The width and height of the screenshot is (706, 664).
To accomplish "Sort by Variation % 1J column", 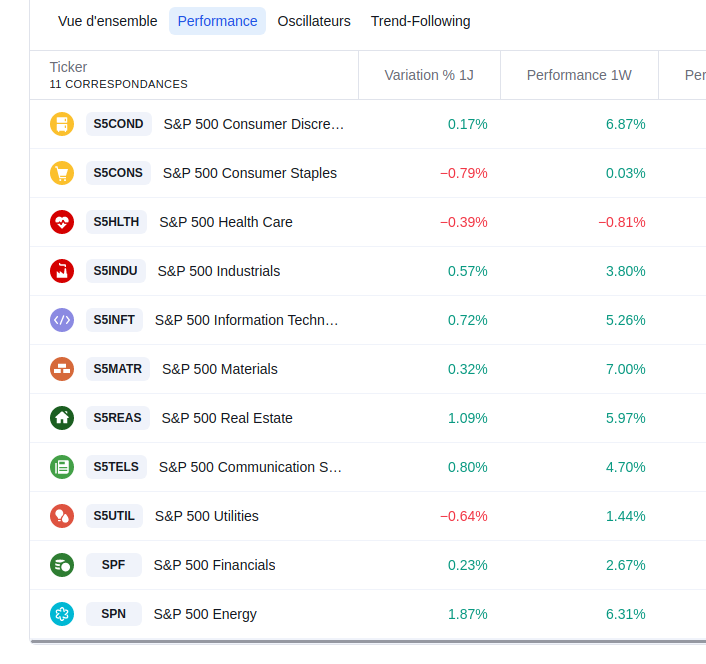I will point(429,75).
